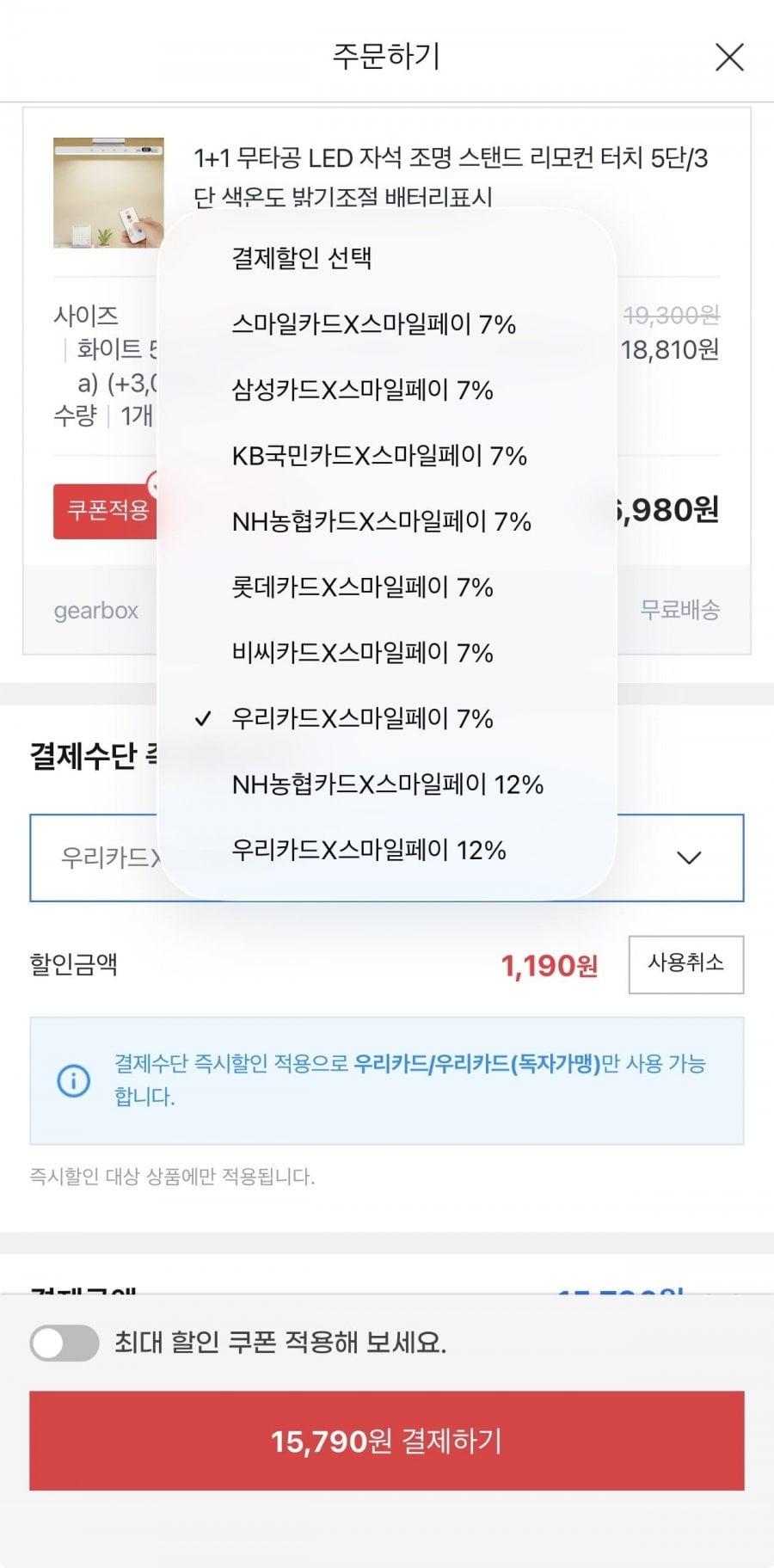
Task: Click the checkmark beside 우리카드 7%
Action: click(x=203, y=718)
